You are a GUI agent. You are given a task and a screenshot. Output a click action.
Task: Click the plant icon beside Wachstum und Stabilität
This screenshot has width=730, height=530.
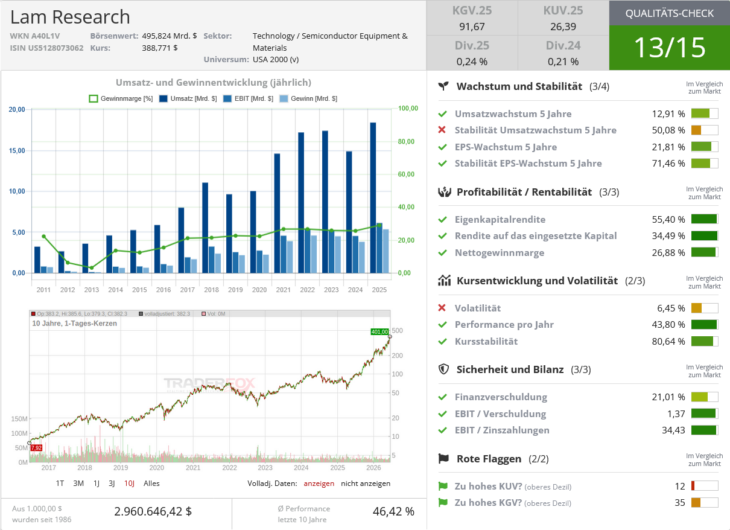coord(444,86)
